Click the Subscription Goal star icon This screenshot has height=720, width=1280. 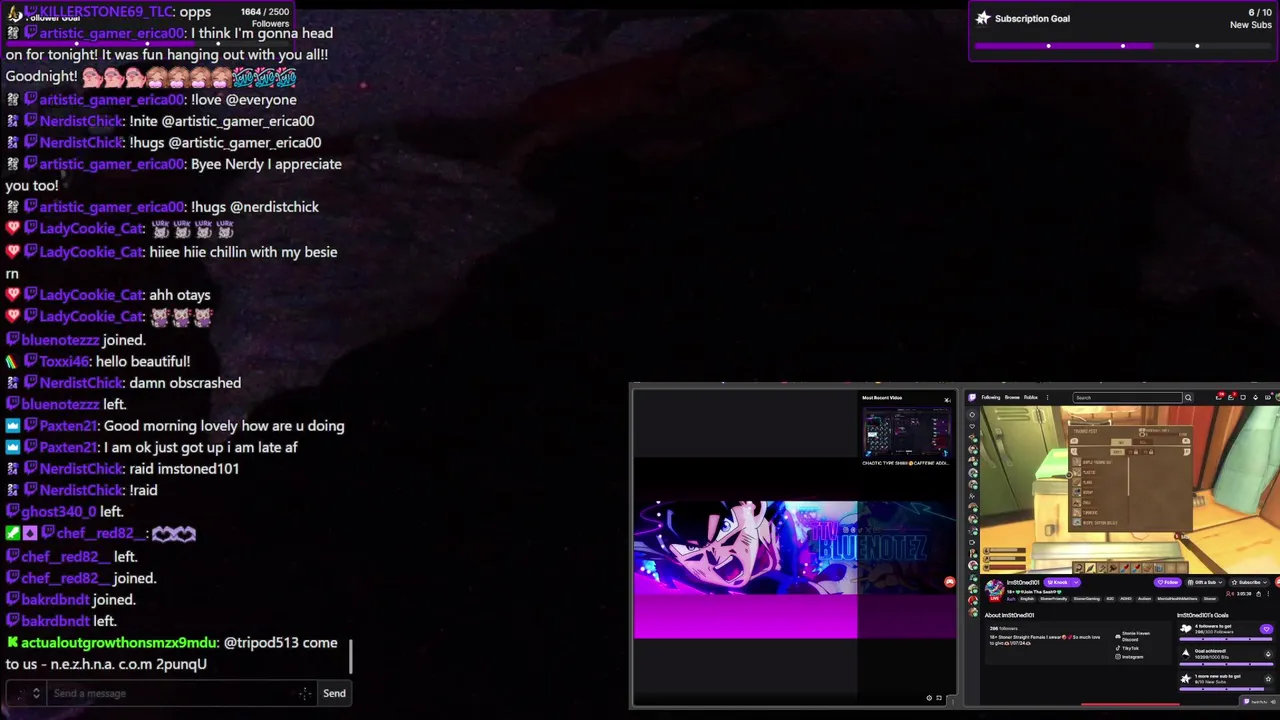click(983, 18)
